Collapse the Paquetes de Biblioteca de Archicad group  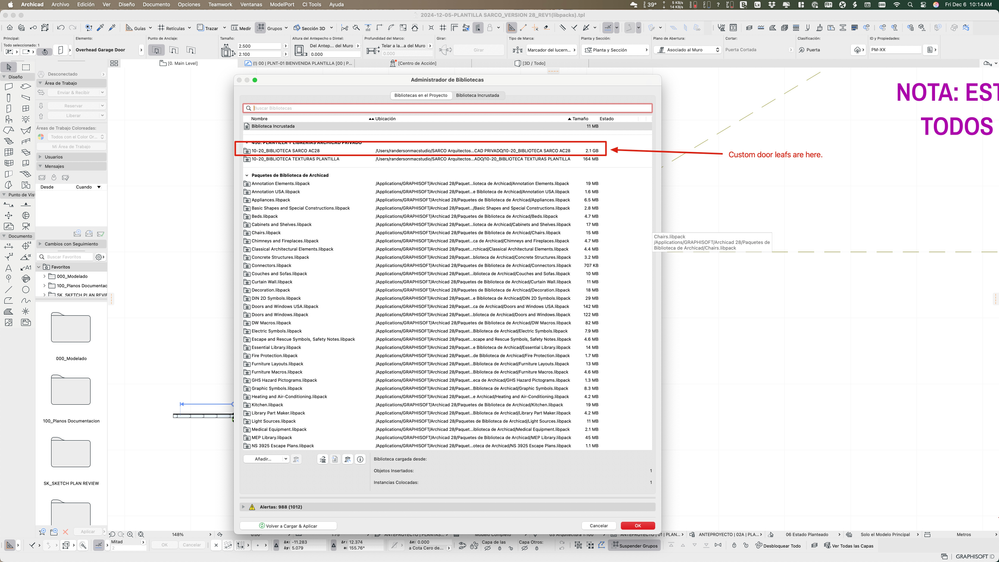pyautogui.click(x=247, y=175)
